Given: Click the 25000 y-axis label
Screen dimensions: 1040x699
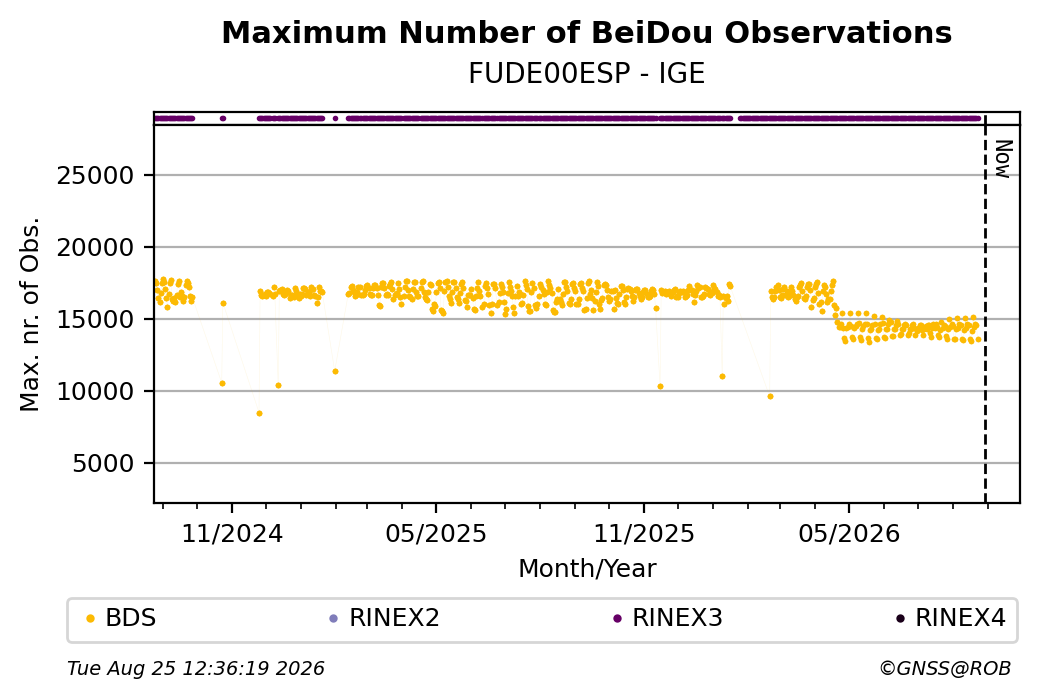Looking at the screenshot, I should (x=96, y=176).
